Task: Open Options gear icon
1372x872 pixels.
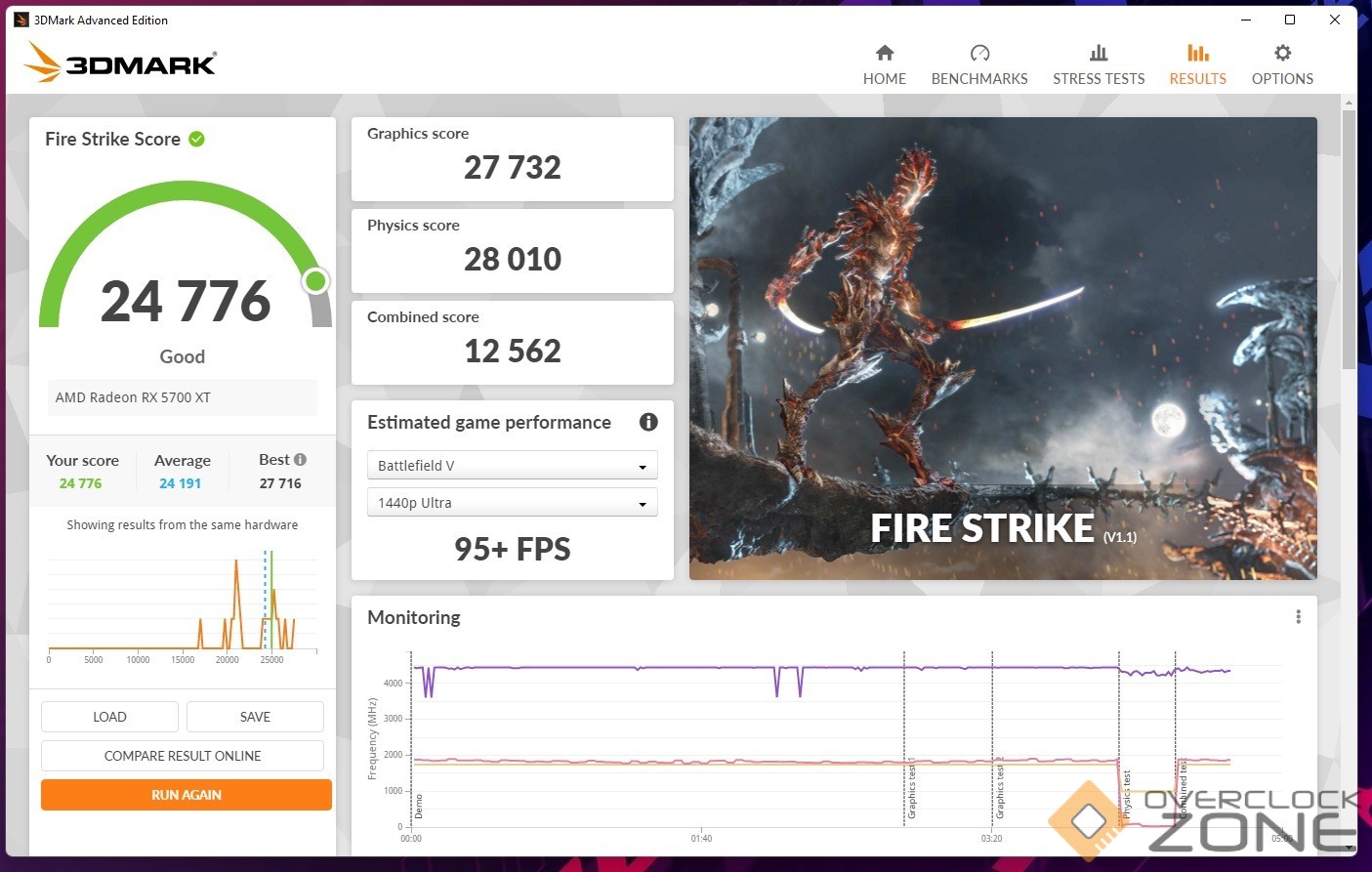Action: [1282, 54]
